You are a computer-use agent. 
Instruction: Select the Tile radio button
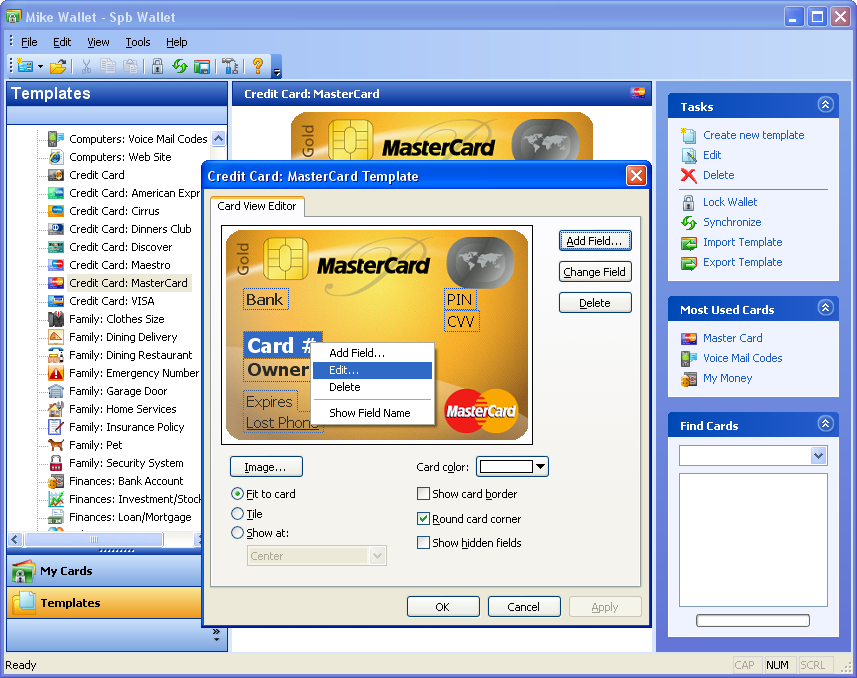pos(237,514)
